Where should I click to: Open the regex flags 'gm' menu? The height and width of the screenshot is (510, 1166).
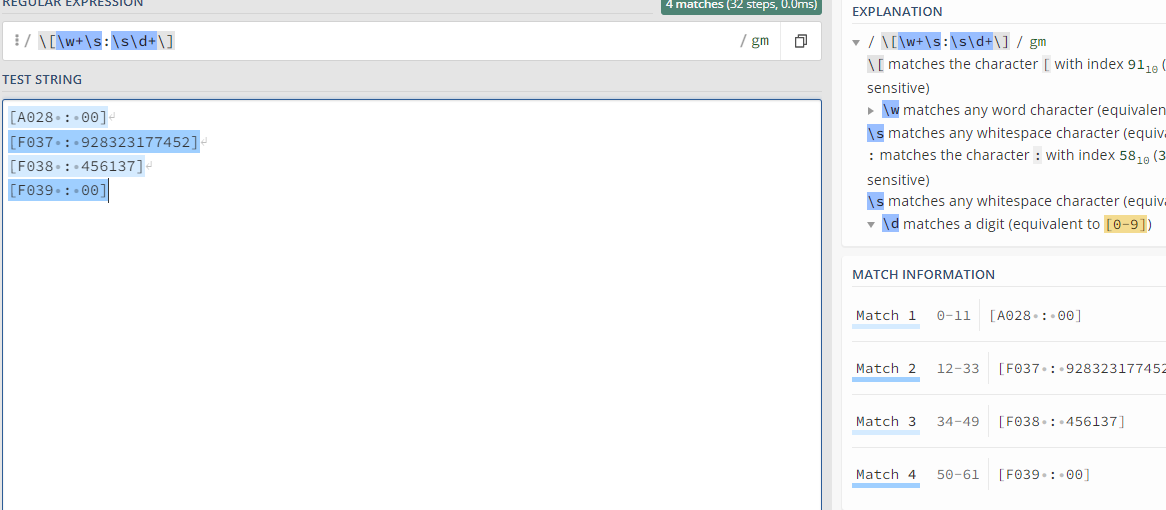point(757,41)
